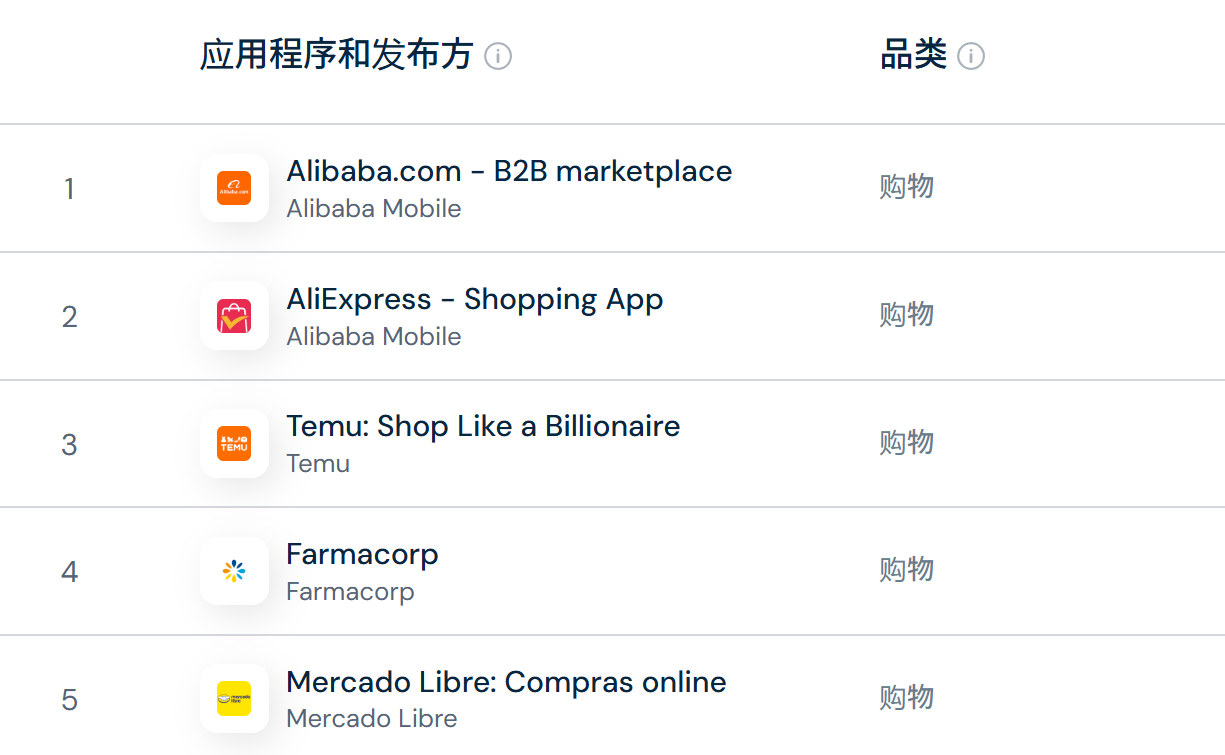The image size is (1225, 755).
Task: Click Alibaba Mobile publisher under AliExpress
Action: click(x=374, y=337)
